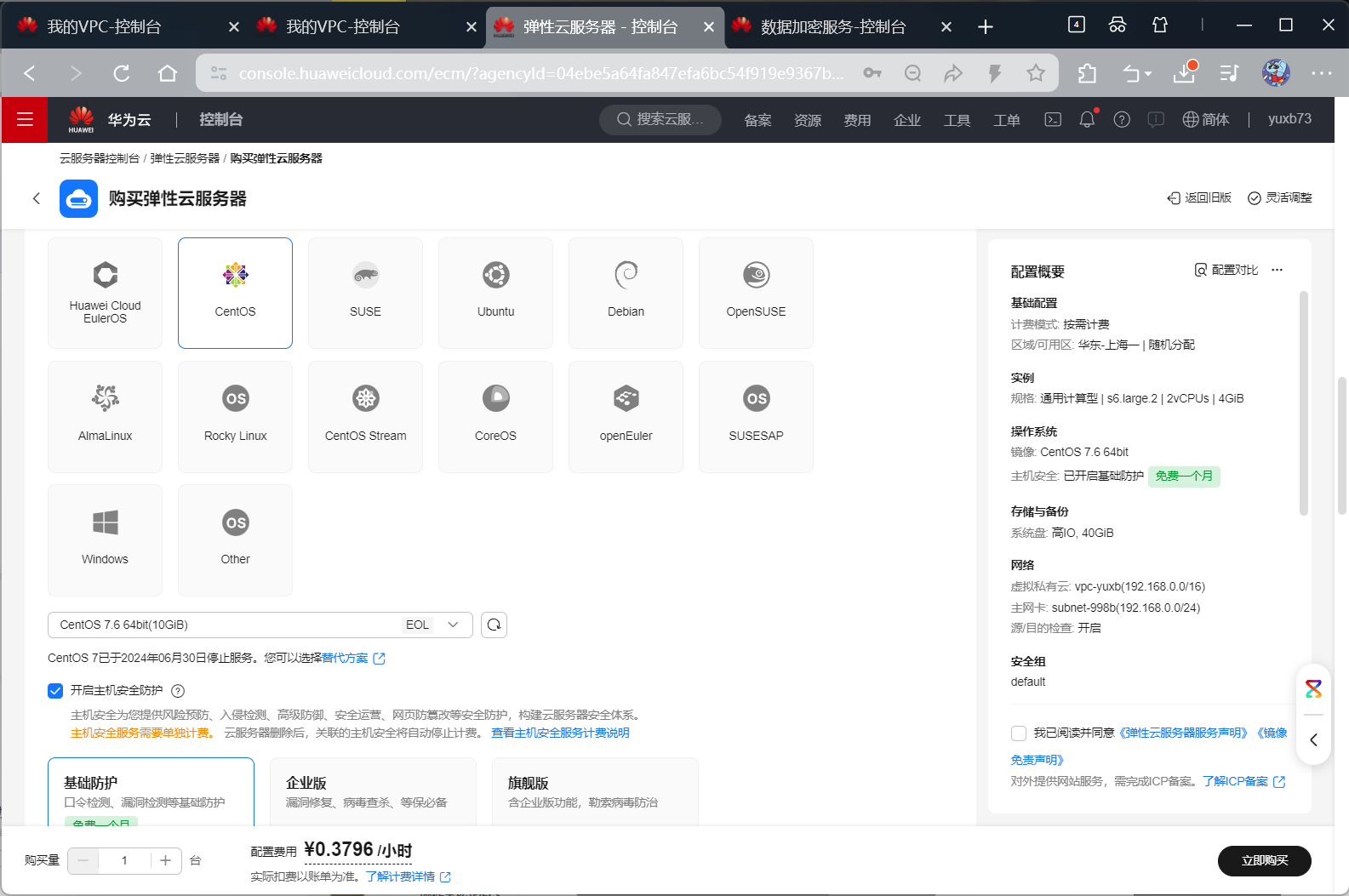Open browser back-history dropdown arrow
This screenshot has width=1349, height=896.
coord(1148,74)
